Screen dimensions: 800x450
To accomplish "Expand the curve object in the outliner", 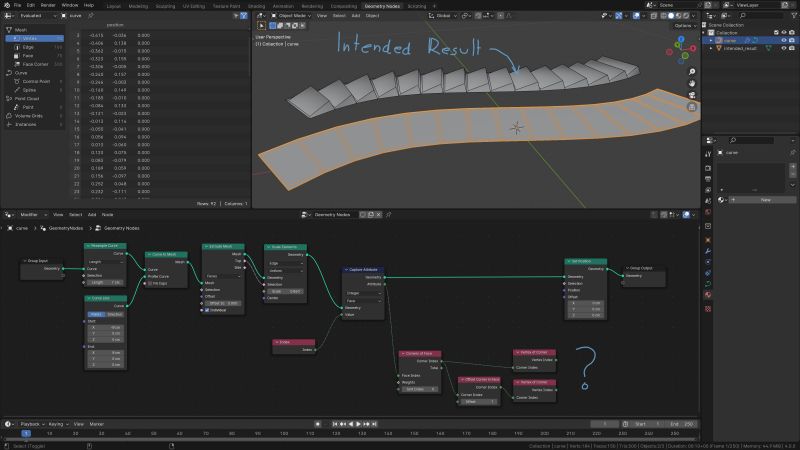I will click(x=711, y=40).
